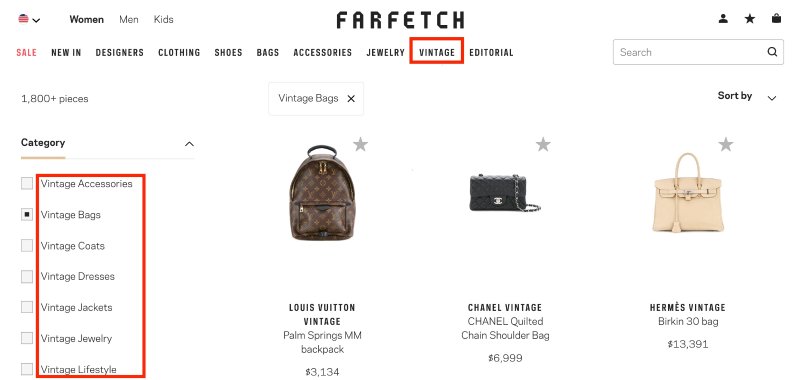The height and width of the screenshot is (380, 800).
Task: Favorite the Louis Vuitton backpack star
Action: [x=360, y=144]
